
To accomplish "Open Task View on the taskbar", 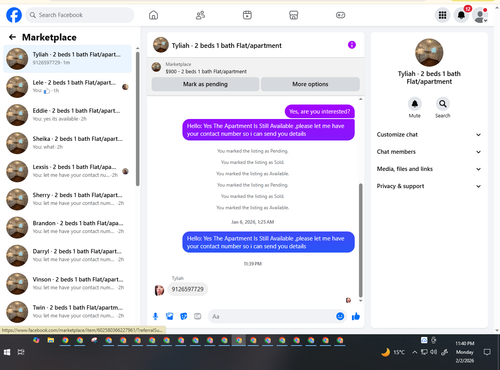I will click(x=21, y=352).
